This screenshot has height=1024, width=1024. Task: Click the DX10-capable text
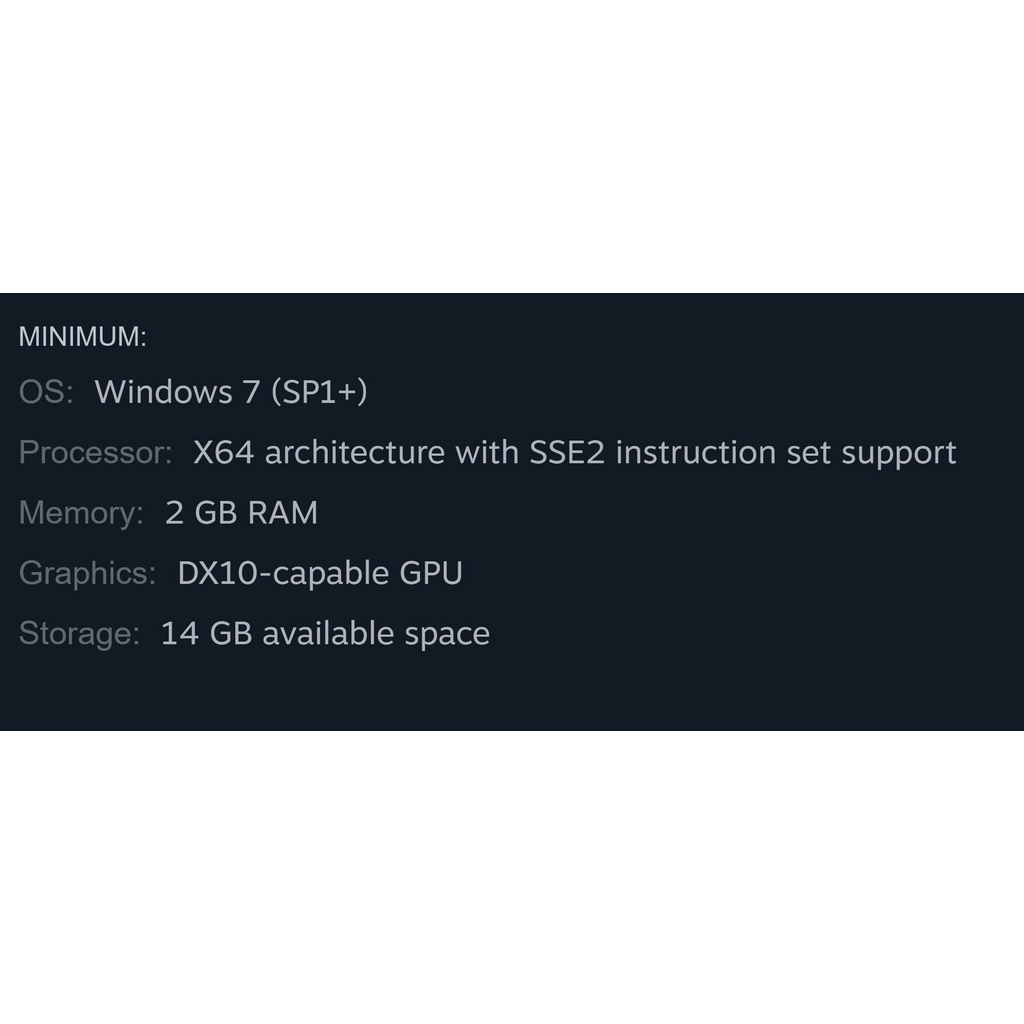[283, 573]
